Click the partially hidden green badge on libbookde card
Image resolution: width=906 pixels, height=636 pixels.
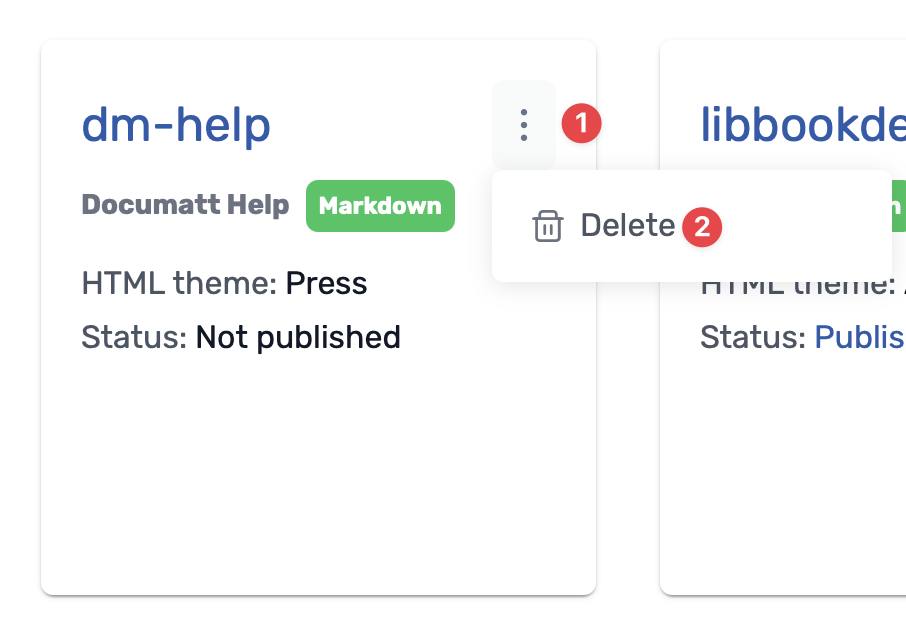click(898, 206)
